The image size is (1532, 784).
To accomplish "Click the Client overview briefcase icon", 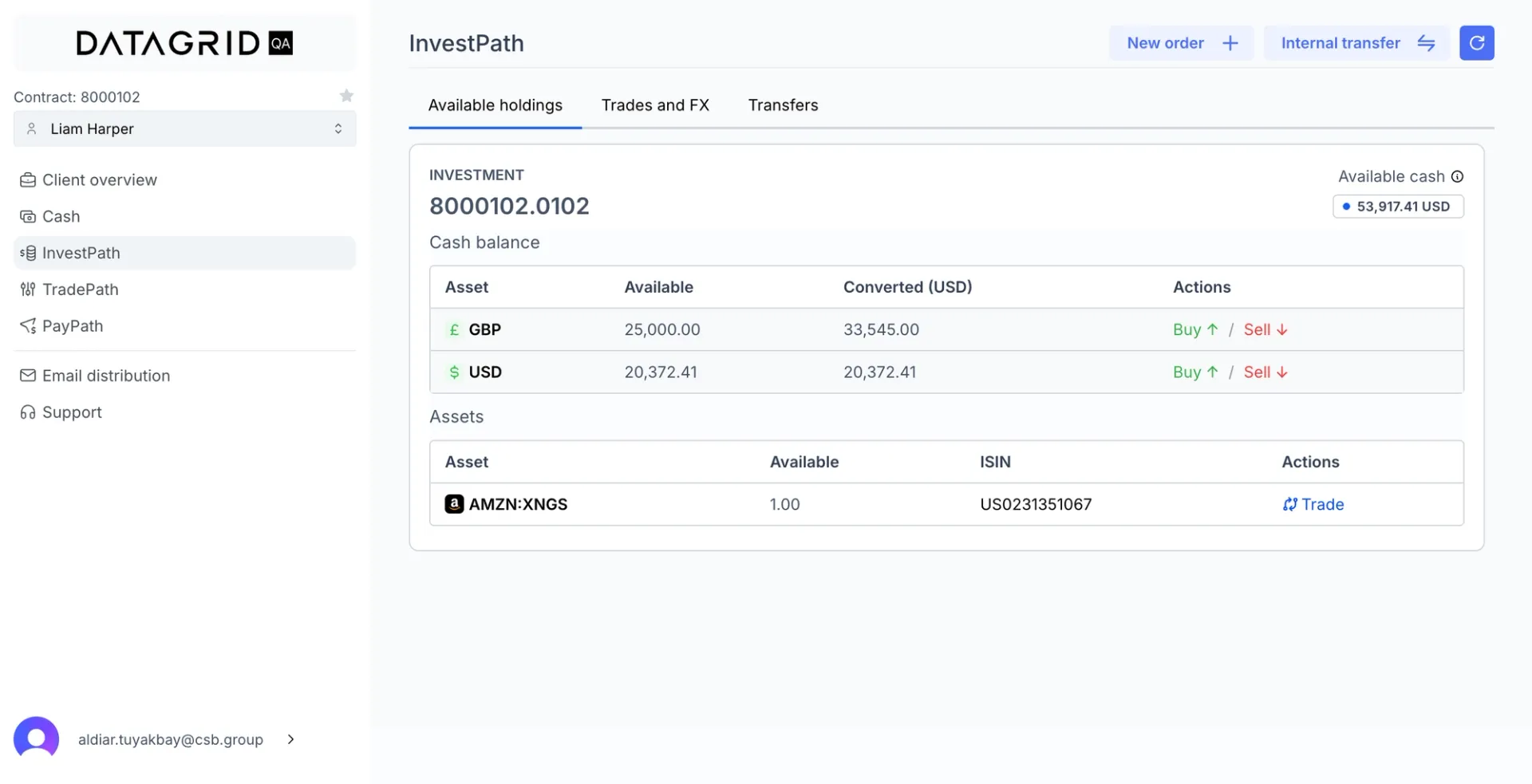I will point(28,180).
